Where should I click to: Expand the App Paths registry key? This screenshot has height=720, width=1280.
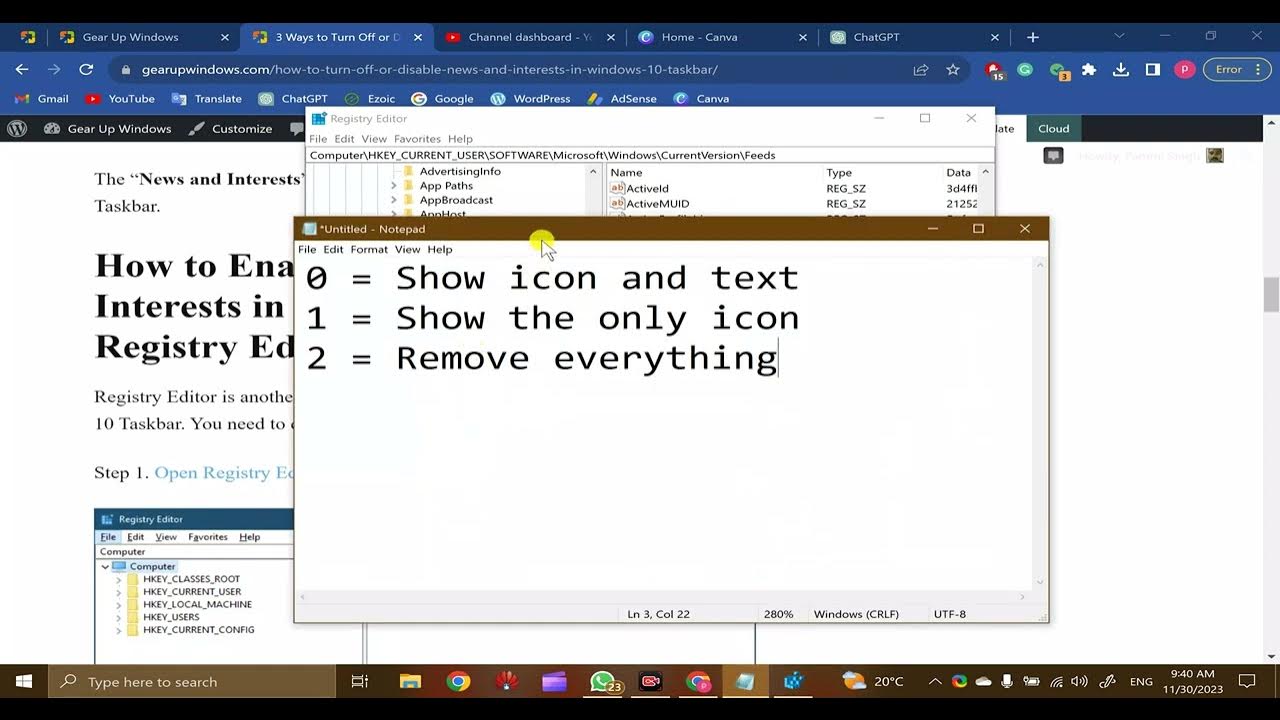pyautogui.click(x=393, y=186)
